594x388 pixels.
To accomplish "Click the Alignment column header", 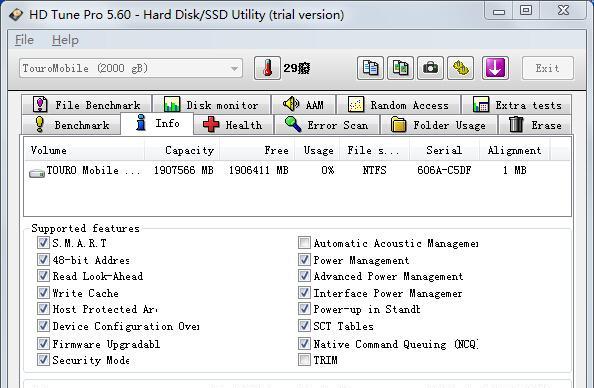I will pyautogui.click(x=514, y=150).
